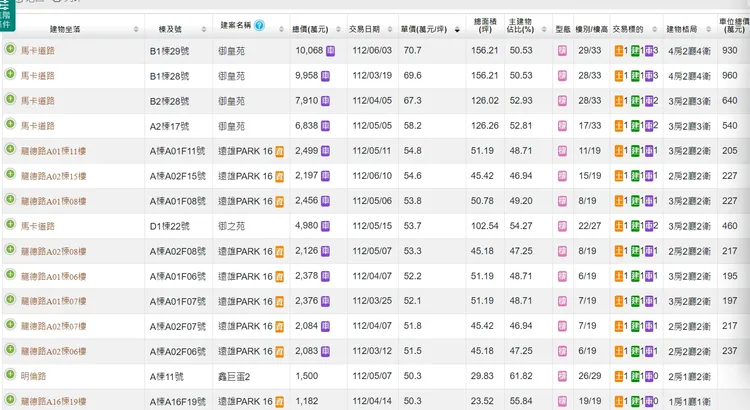Click sort arrows on 交易日期 column header
This screenshot has height=410, width=750.
[390, 30]
